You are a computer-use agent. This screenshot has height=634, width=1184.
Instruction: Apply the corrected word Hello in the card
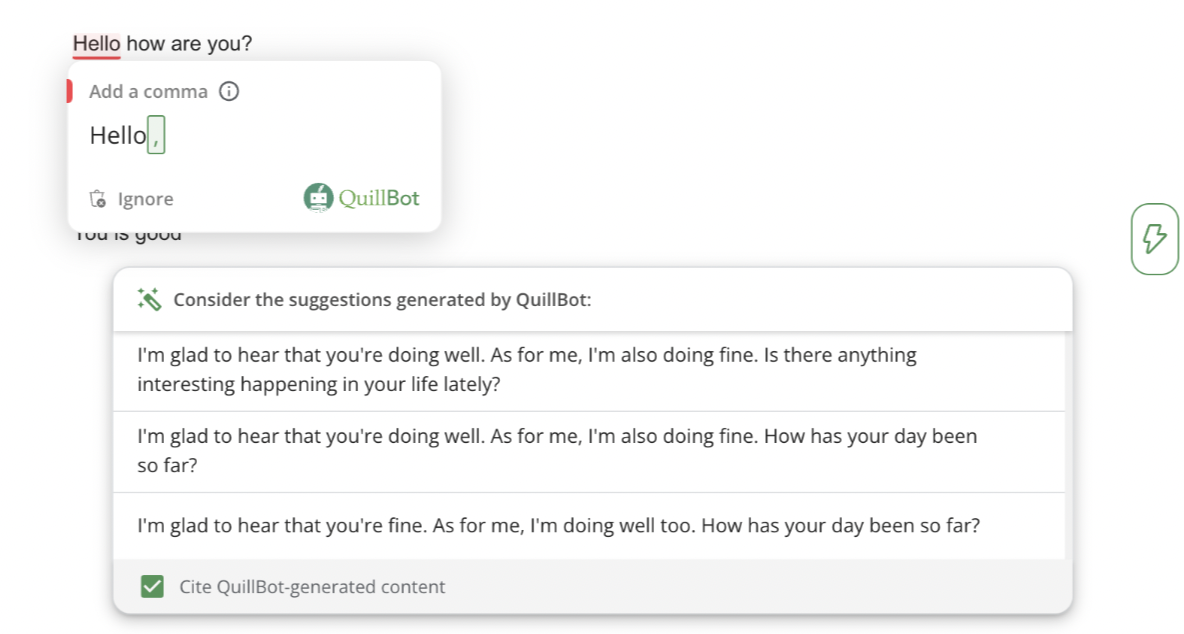(117, 135)
